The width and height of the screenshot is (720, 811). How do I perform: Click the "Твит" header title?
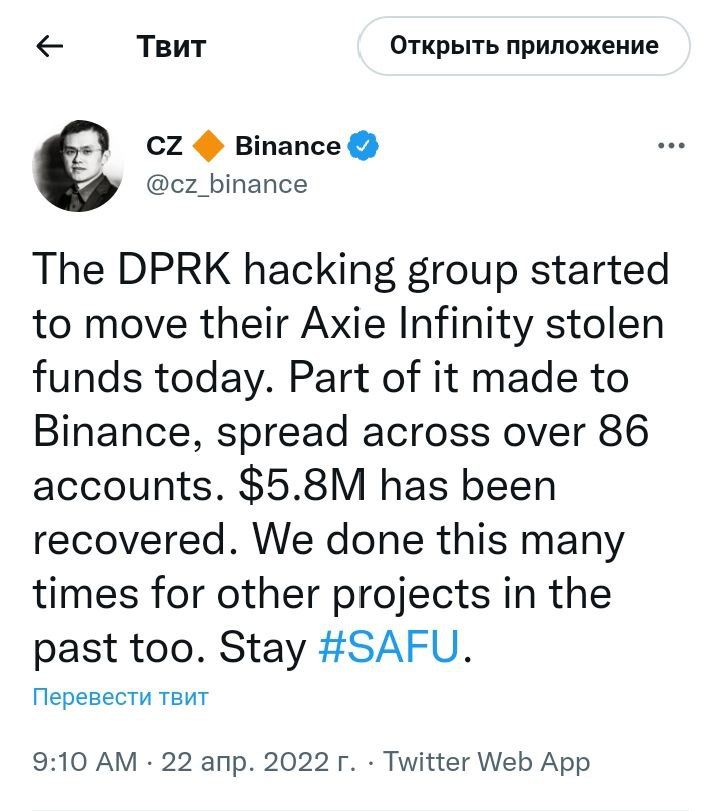171,46
